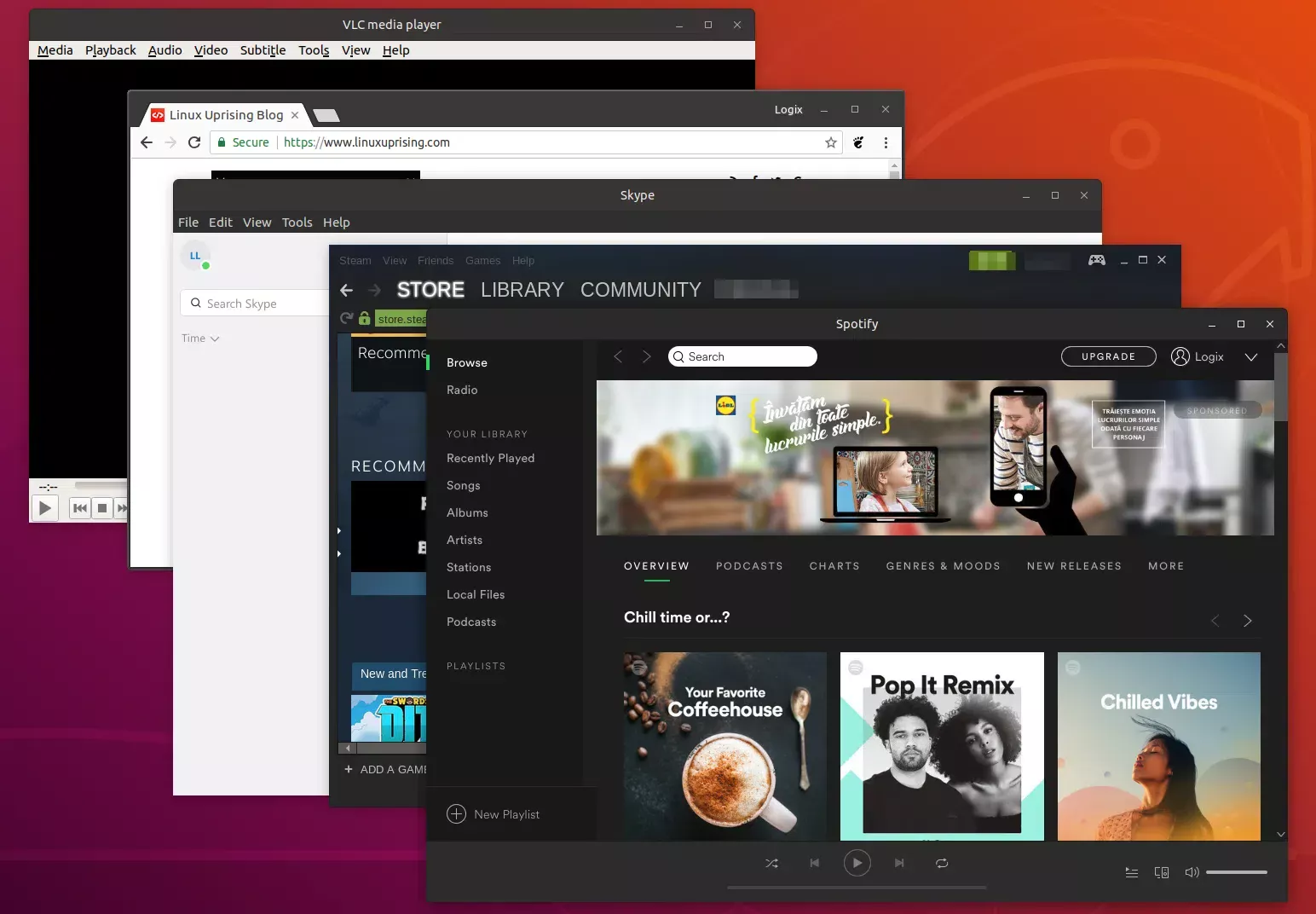The height and width of the screenshot is (914, 1316).
Task: Go forward in Steam with arrow
Action: click(374, 290)
